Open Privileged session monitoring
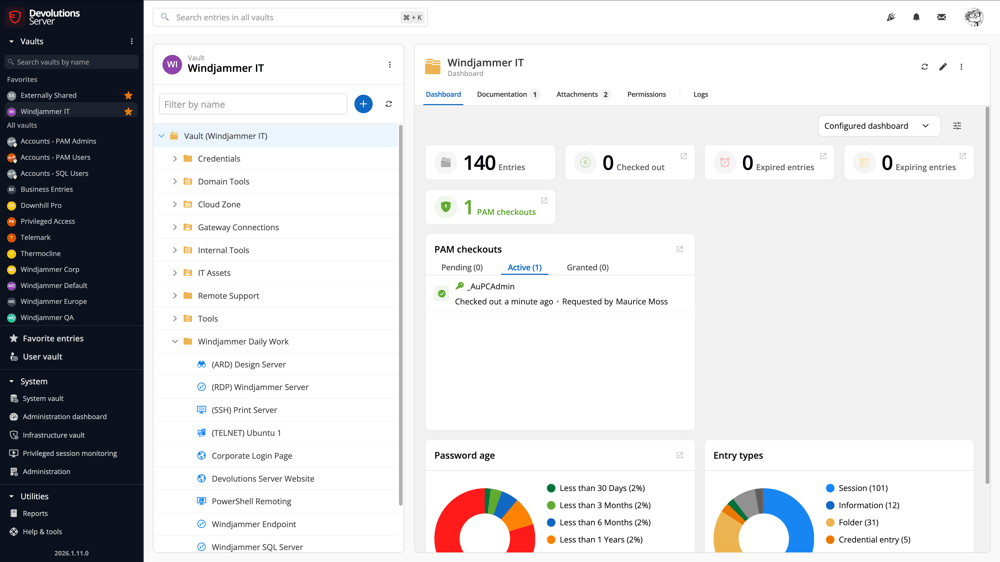The image size is (1000, 562). pyautogui.click(x=70, y=453)
